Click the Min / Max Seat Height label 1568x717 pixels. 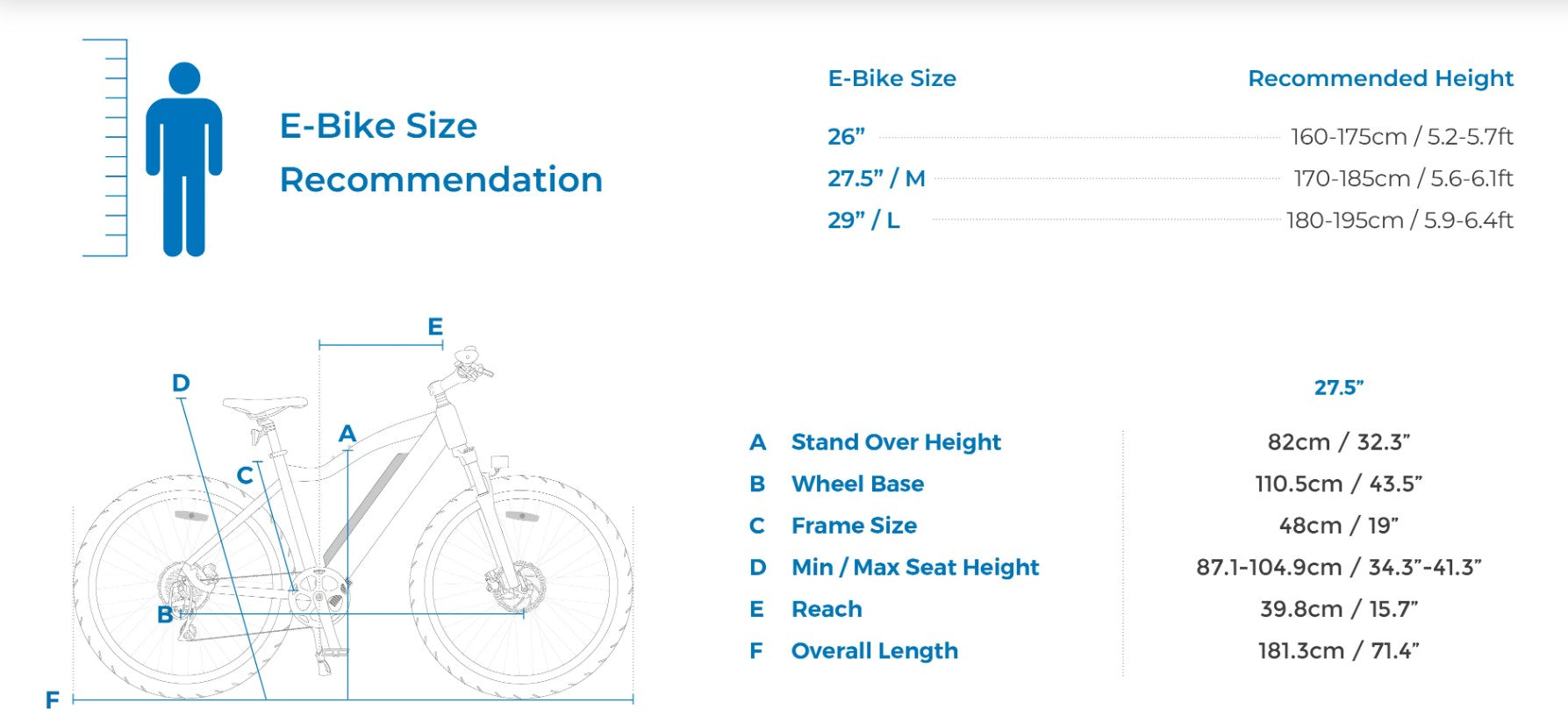click(x=914, y=568)
